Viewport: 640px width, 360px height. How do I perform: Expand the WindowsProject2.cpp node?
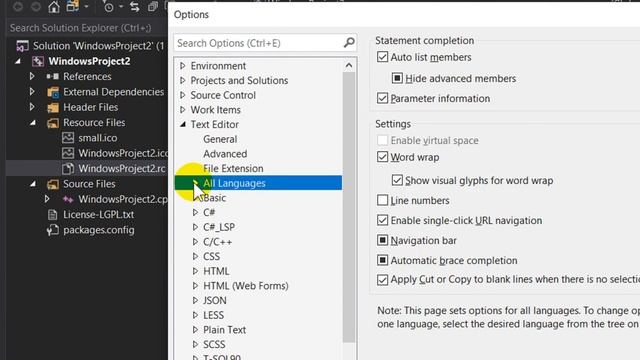pos(47,199)
